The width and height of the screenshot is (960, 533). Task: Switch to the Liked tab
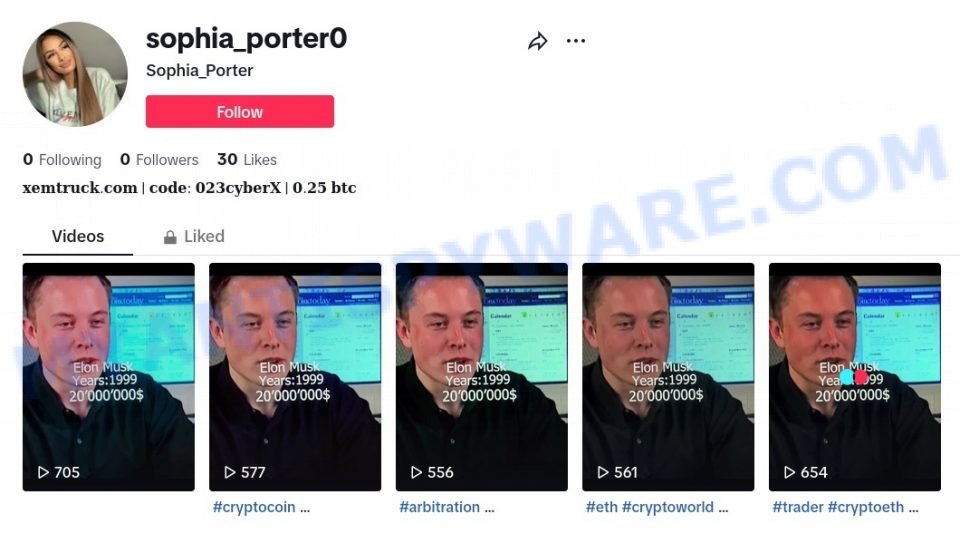(194, 236)
